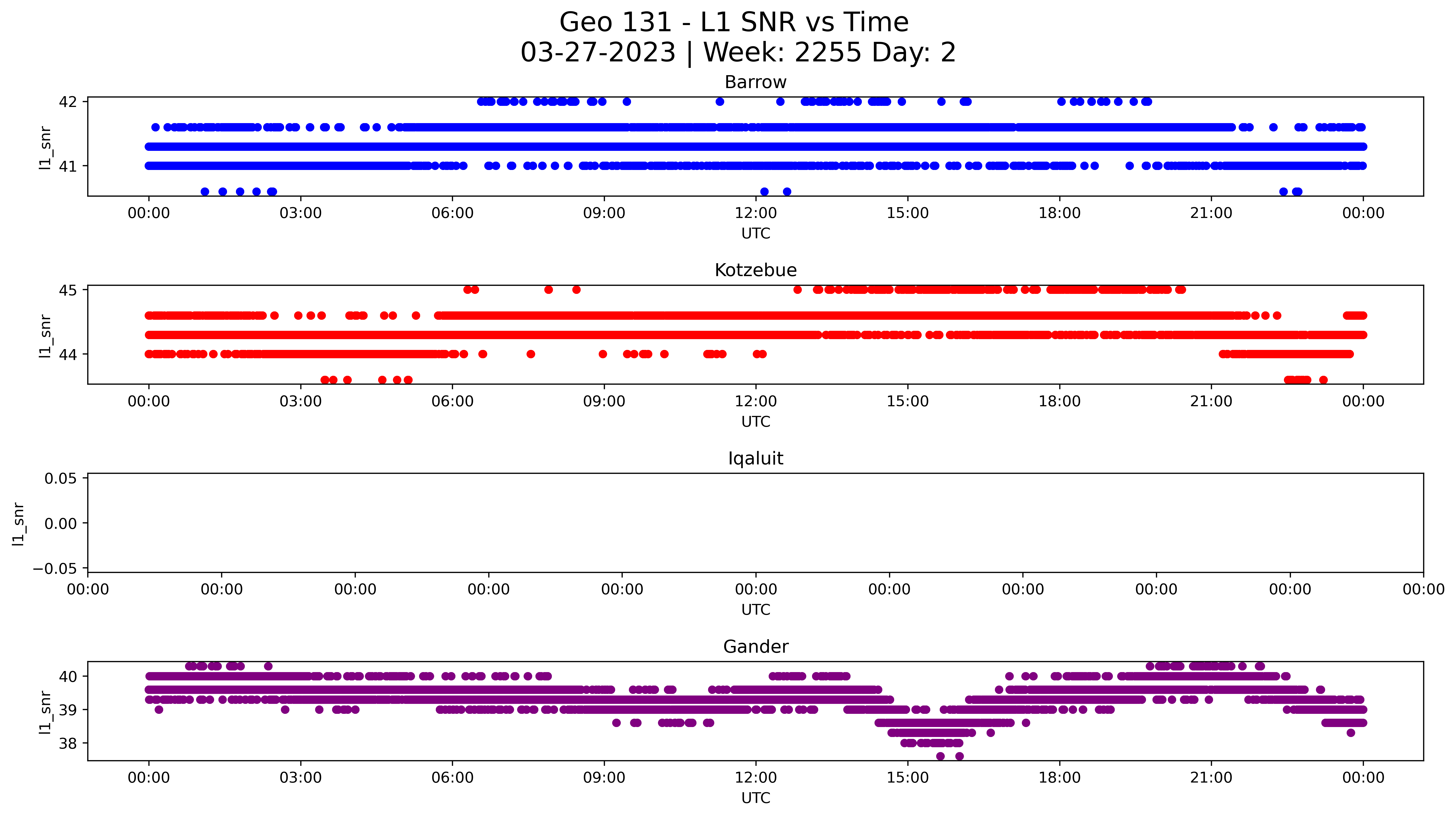1456x817 pixels.
Task: Click the '18:00' tick under Gander plot
Action: 1059,778
